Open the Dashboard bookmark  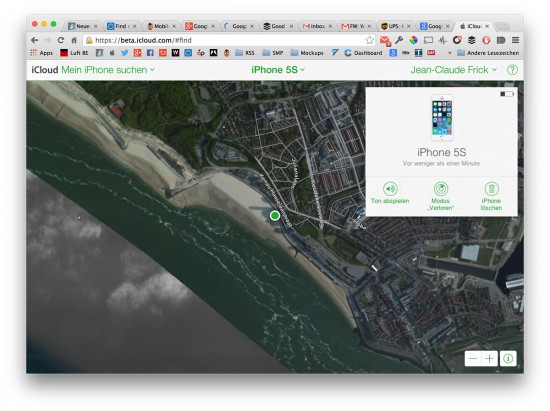363,53
